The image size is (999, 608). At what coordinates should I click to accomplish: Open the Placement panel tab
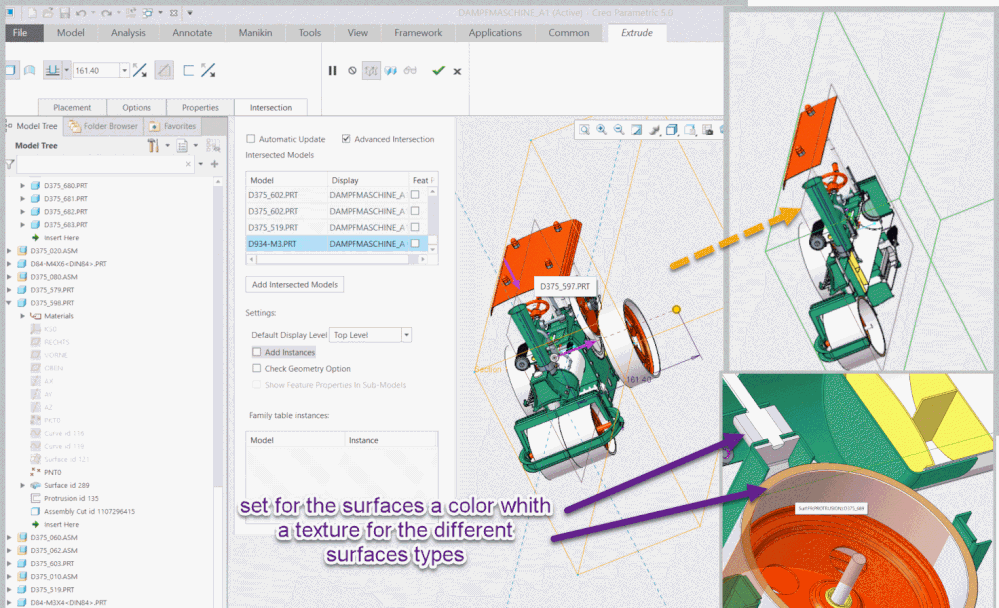[72, 107]
